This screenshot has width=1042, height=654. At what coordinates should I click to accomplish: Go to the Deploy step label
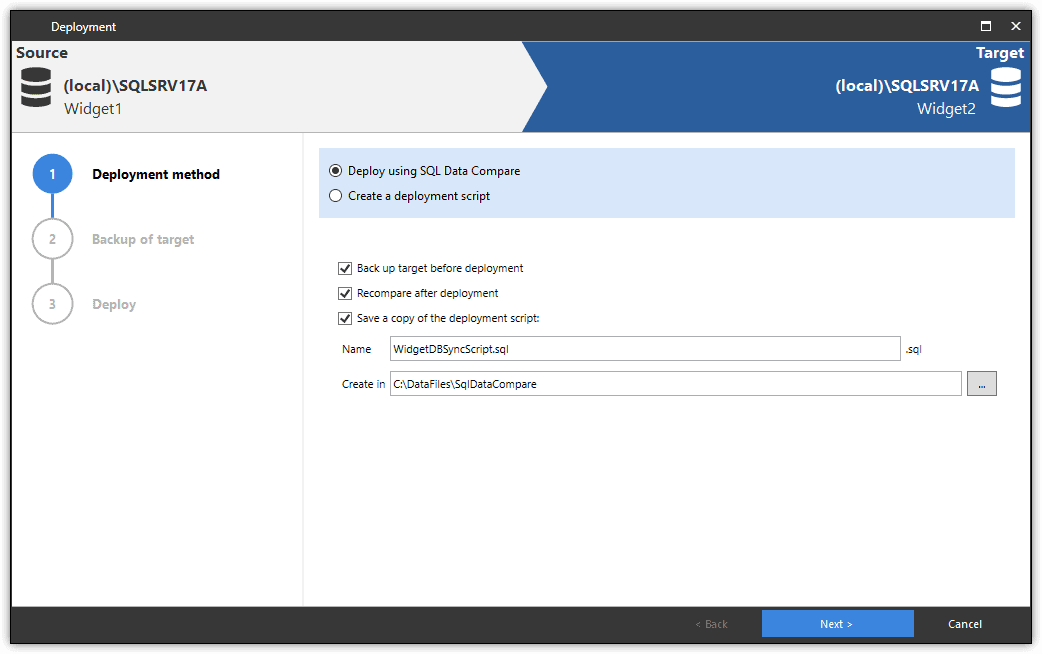click(x=114, y=304)
